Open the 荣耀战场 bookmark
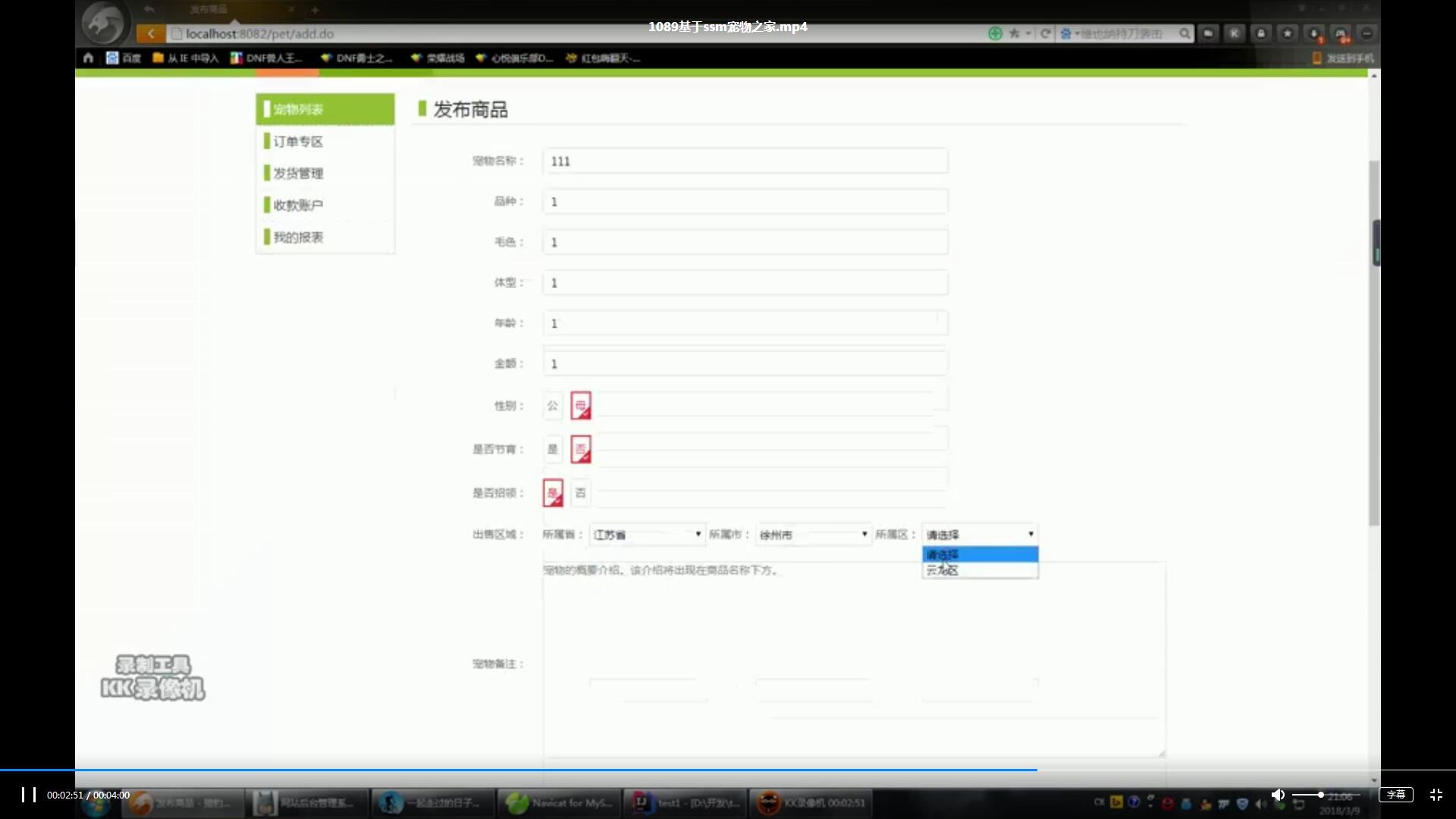 pyautogui.click(x=438, y=58)
